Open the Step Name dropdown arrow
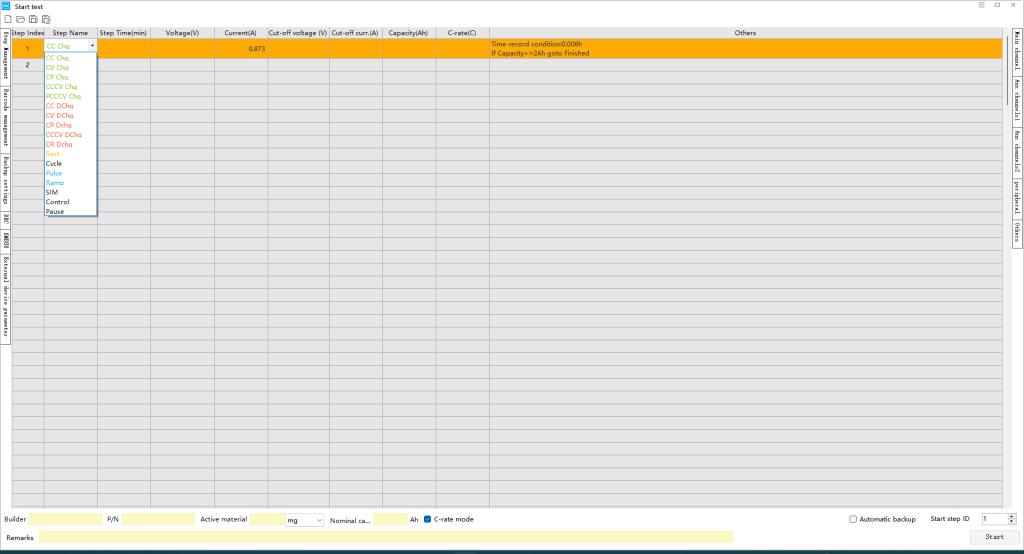The image size is (1024, 554). click(92, 46)
